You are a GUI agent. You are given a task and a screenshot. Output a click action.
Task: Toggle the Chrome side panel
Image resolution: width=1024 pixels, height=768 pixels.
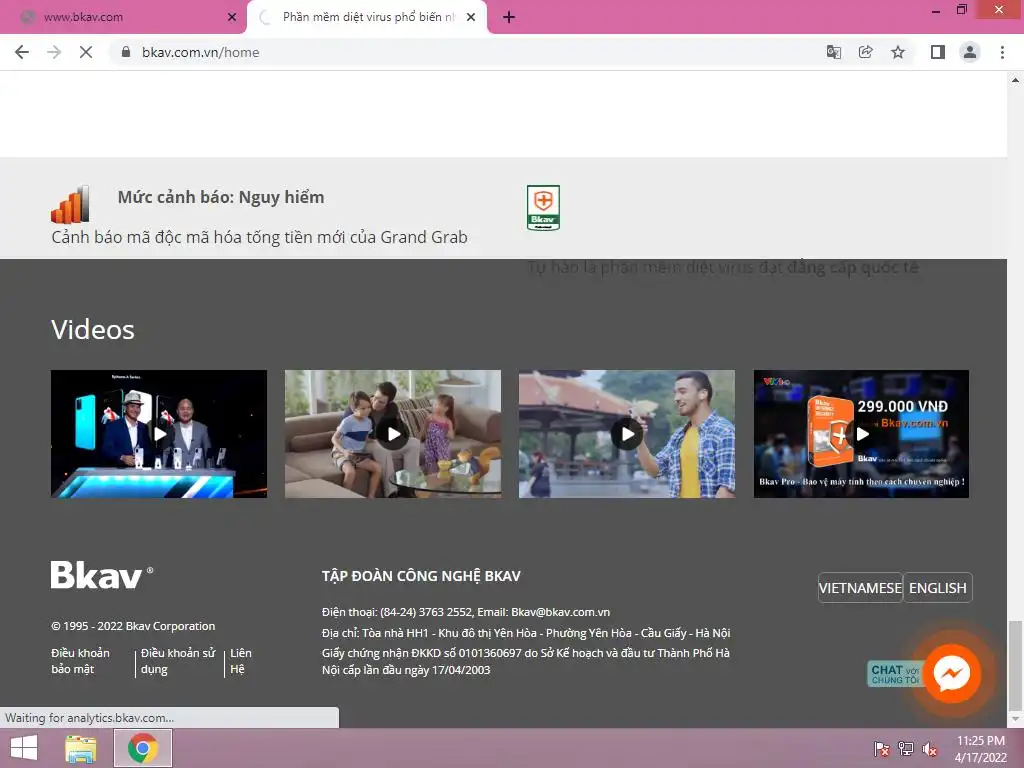[938, 52]
